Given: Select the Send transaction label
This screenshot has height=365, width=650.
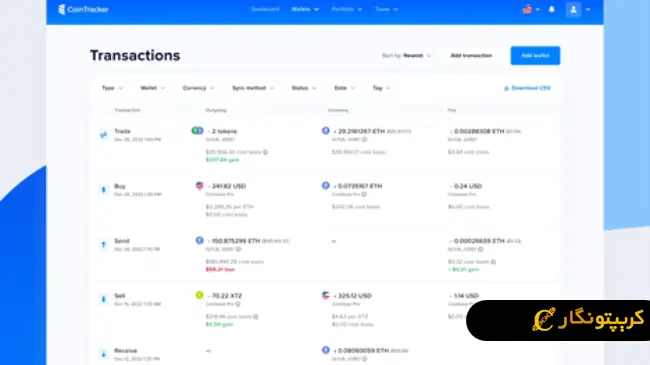Looking at the screenshot, I should [x=122, y=241].
